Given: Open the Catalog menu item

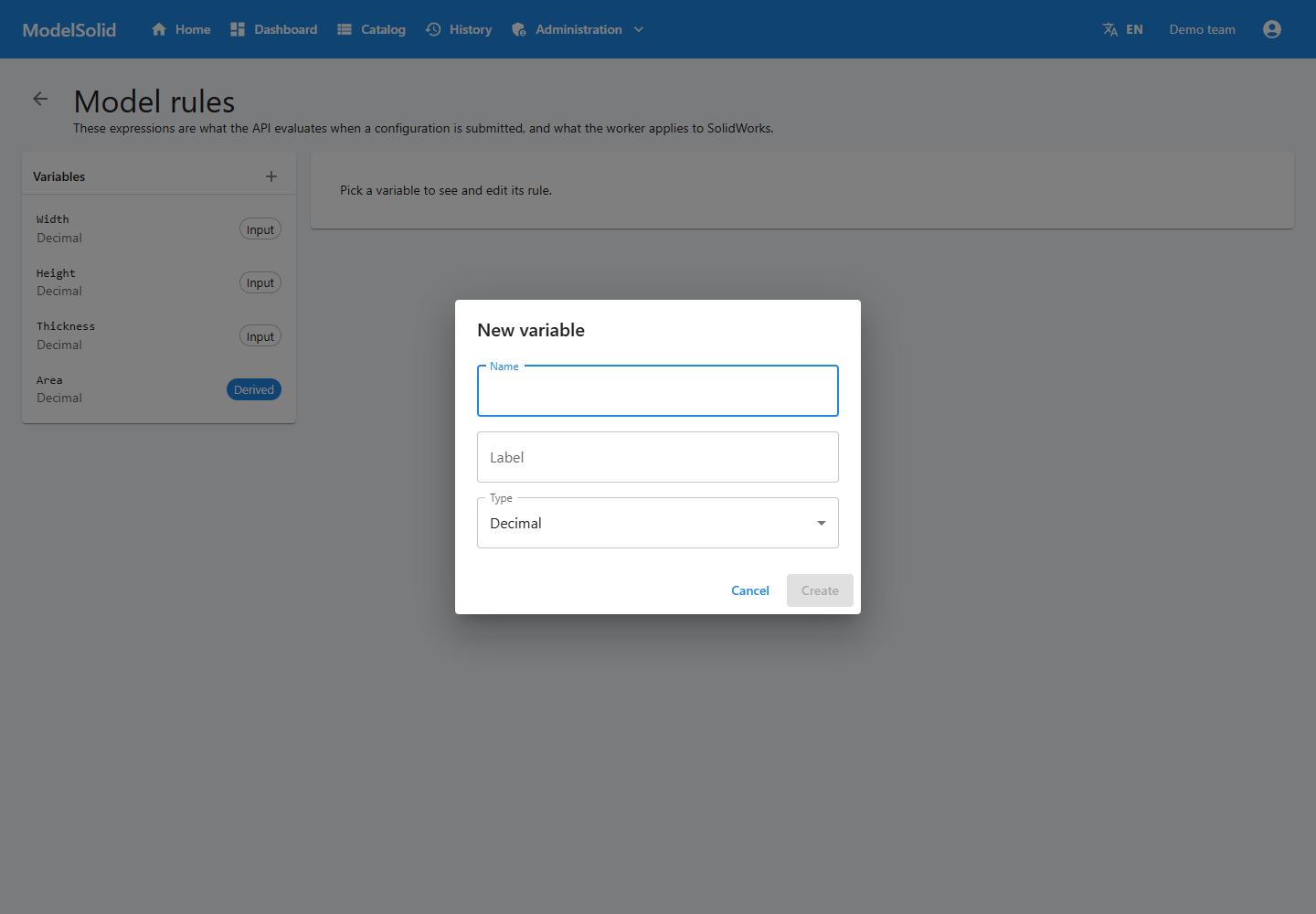Looking at the screenshot, I should pyautogui.click(x=372, y=29).
